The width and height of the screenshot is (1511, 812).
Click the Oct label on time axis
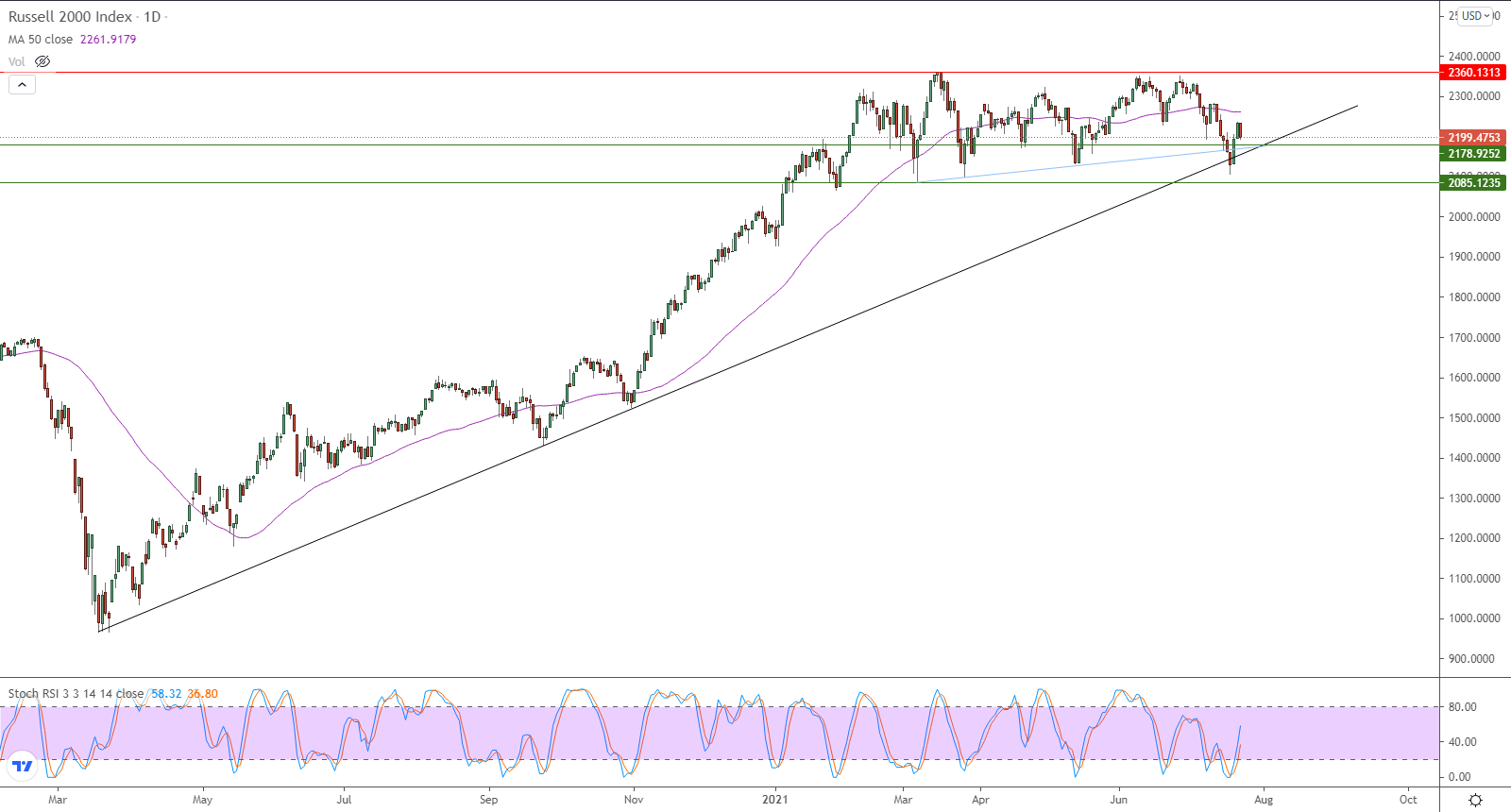coord(1408,800)
